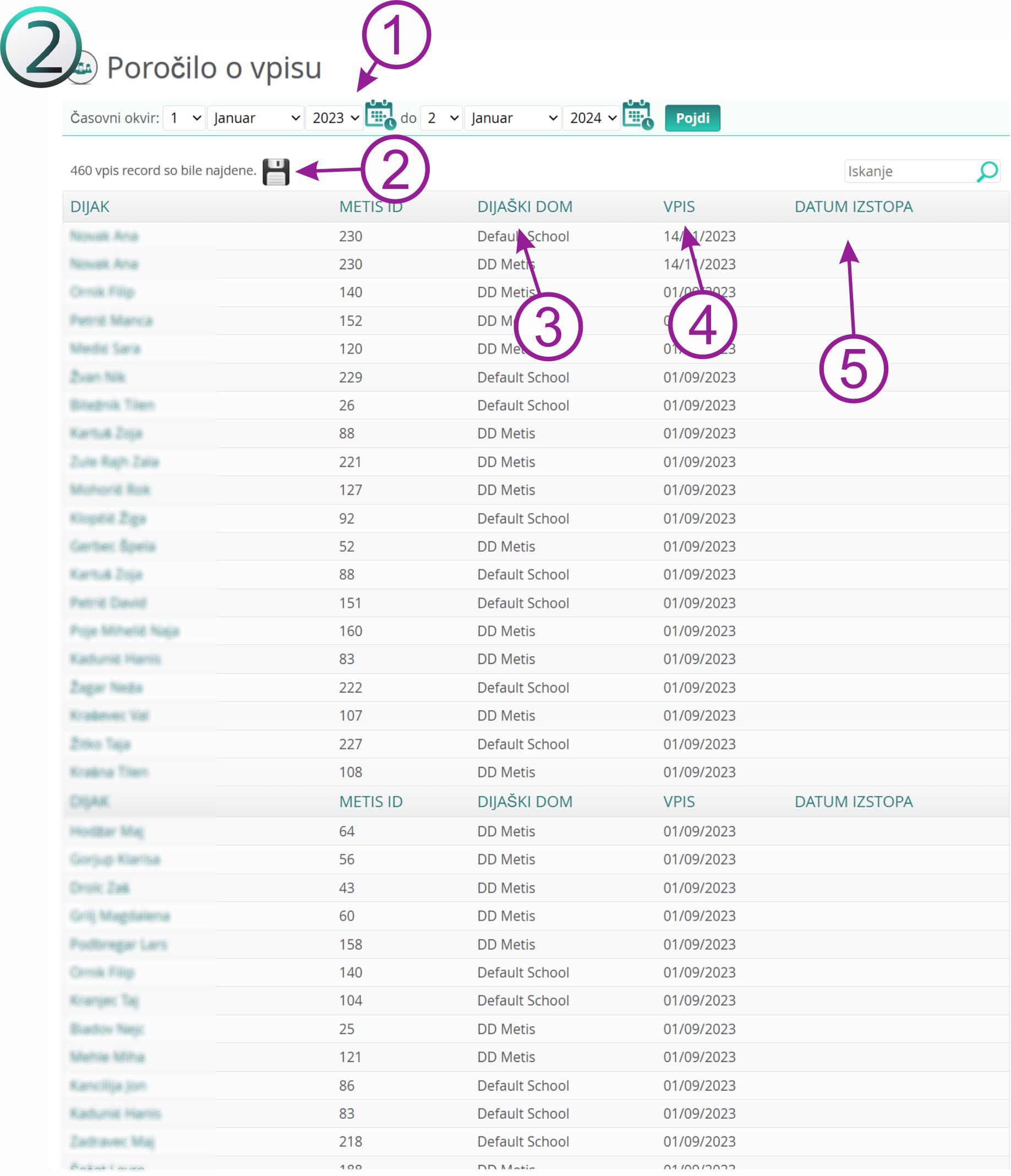This screenshot has height=1176, width=1011.
Task: Expand the start year dropdown 2023
Action: click(x=334, y=118)
